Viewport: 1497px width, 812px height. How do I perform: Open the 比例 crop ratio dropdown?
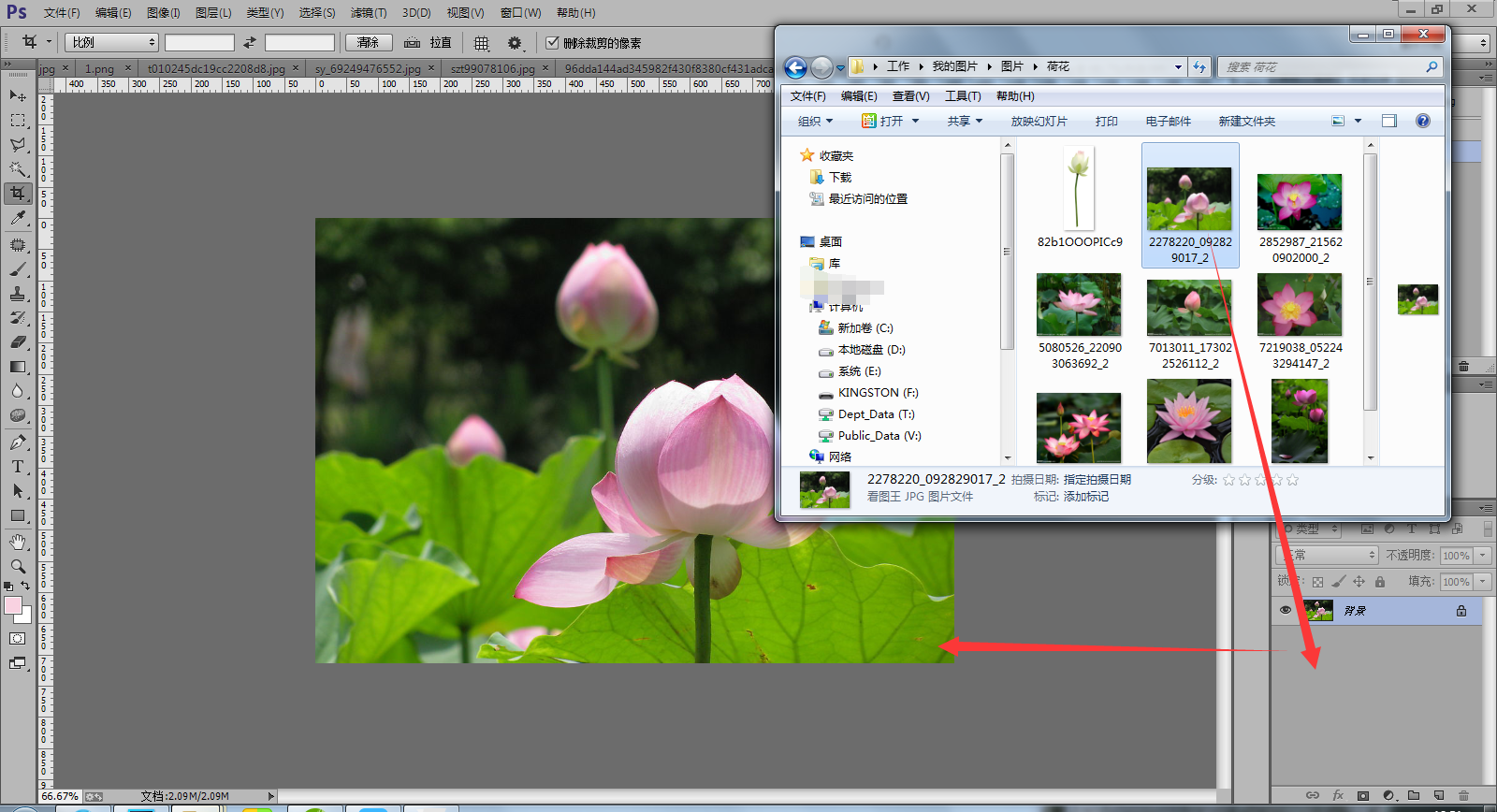coord(111,43)
